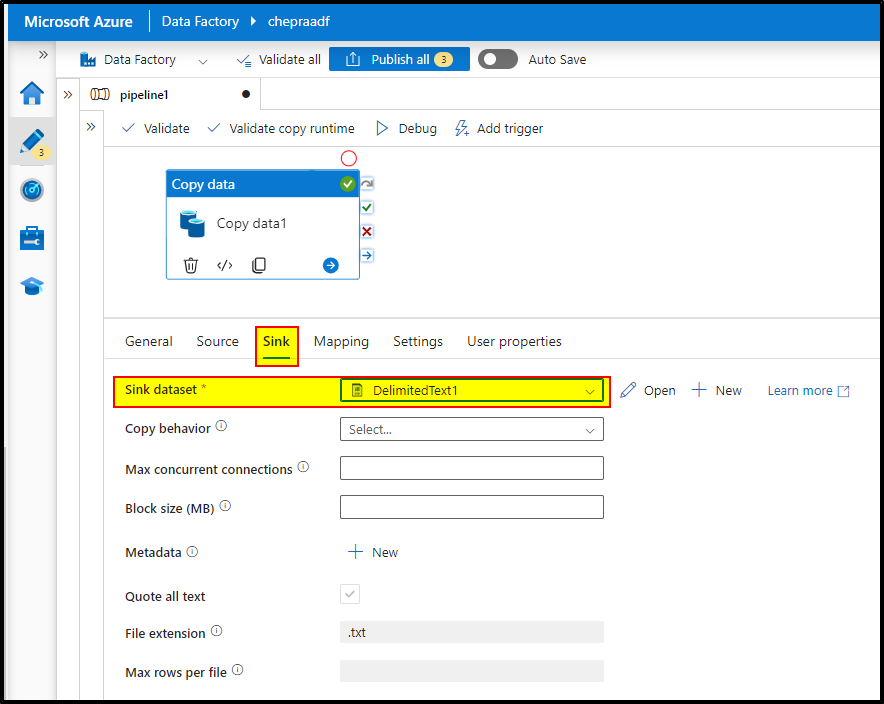Switch to the User properties tab

pyautogui.click(x=514, y=341)
